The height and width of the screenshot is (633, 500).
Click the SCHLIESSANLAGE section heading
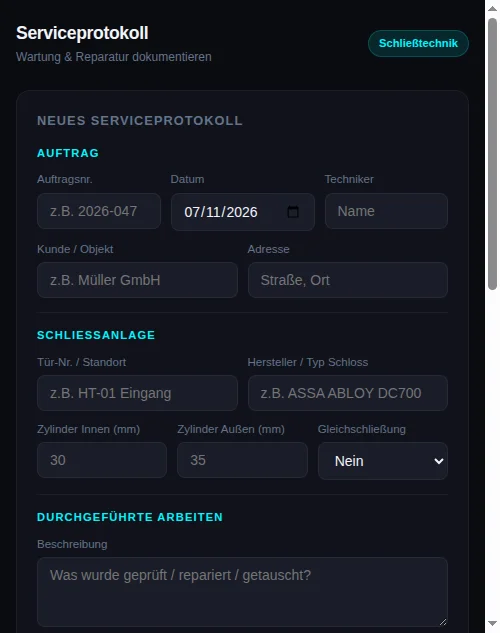(96, 335)
